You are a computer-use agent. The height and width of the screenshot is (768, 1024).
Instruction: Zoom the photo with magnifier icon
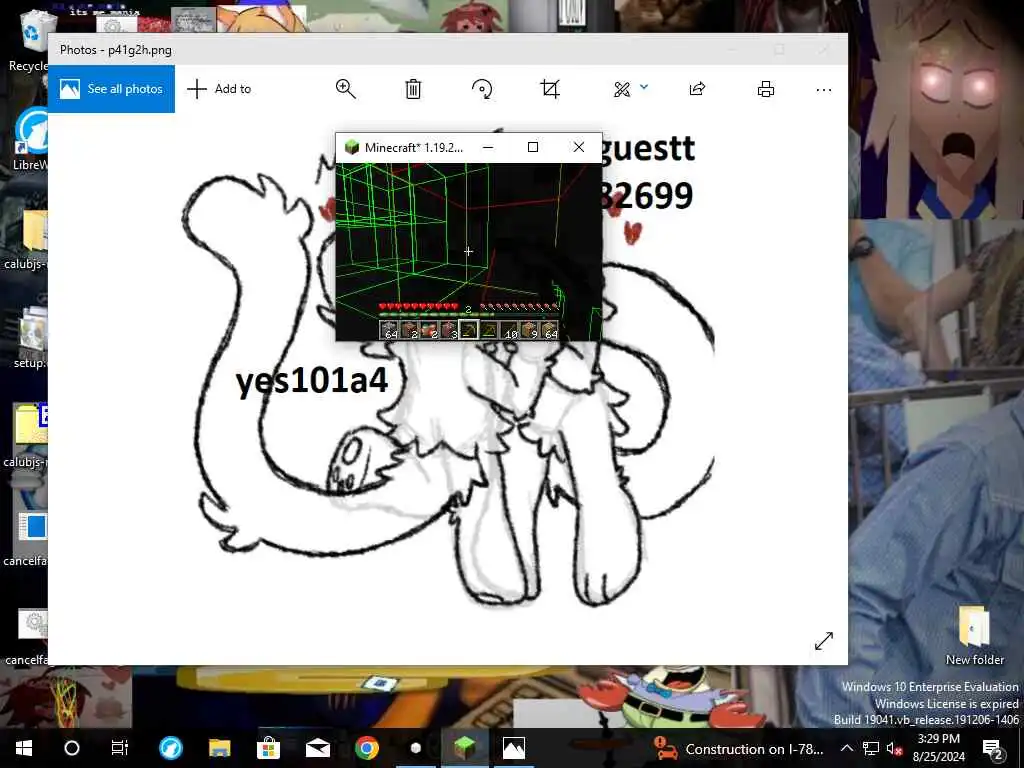tap(345, 89)
